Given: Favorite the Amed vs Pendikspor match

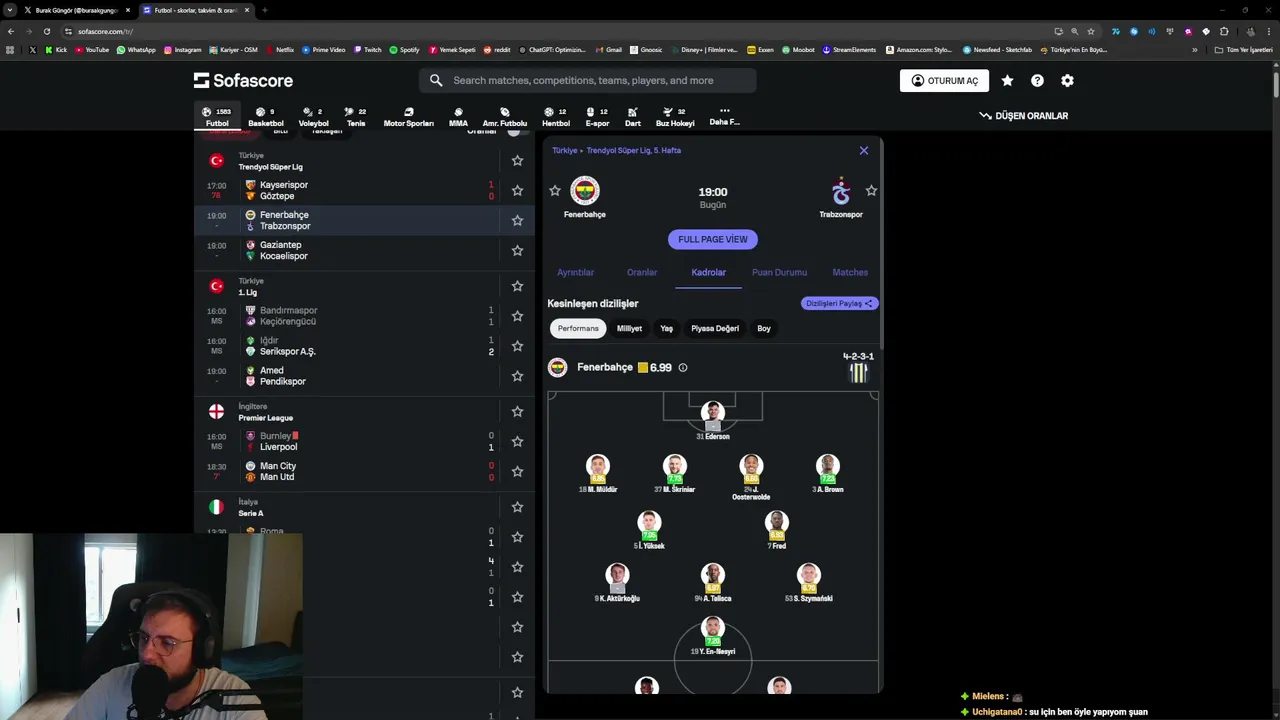Looking at the screenshot, I should [x=517, y=376].
